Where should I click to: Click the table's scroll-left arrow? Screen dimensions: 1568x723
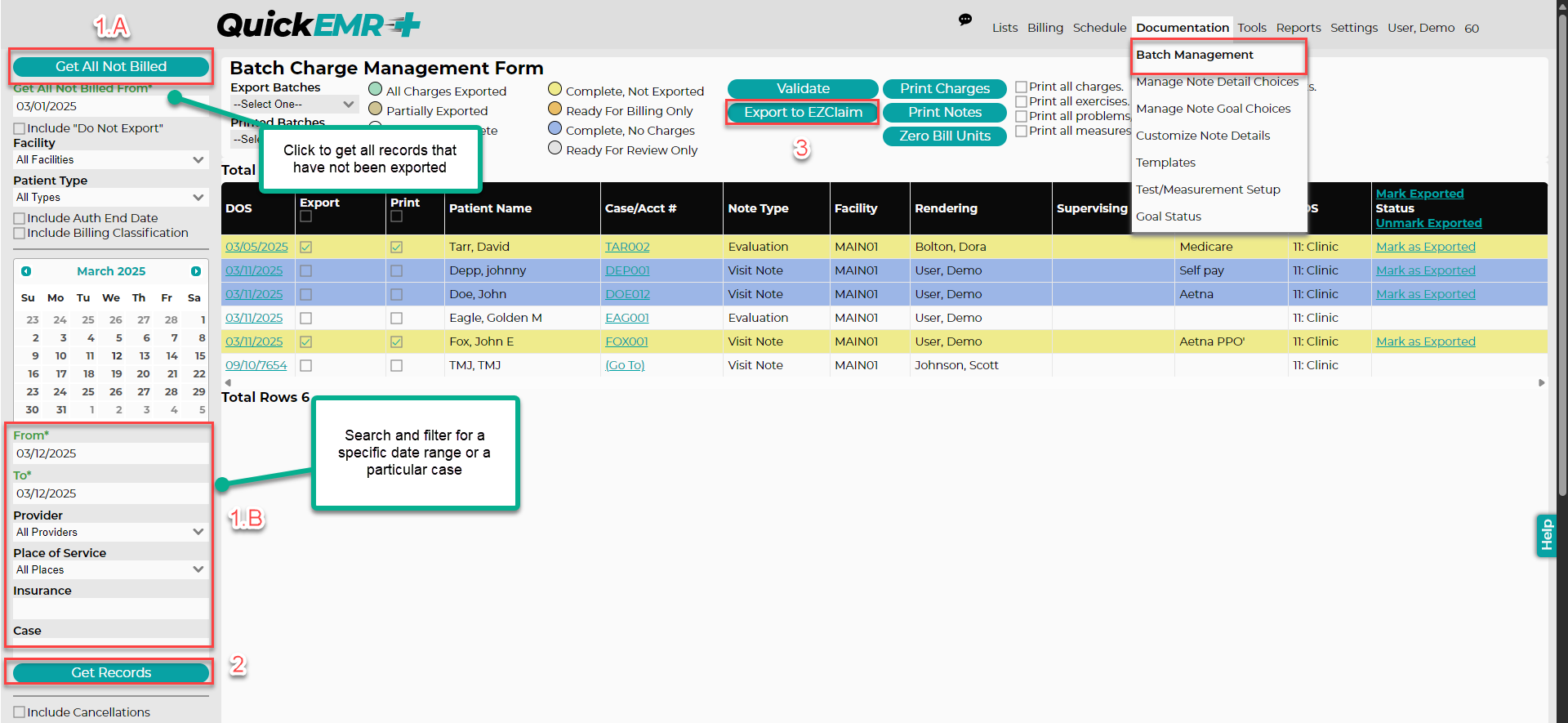click(x=228, y=382)
